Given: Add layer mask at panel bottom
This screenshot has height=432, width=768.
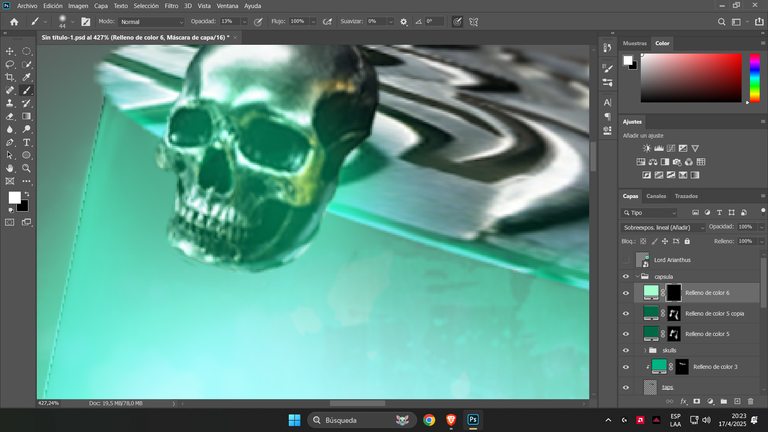Looking at the screenshot, I should 697,401.
